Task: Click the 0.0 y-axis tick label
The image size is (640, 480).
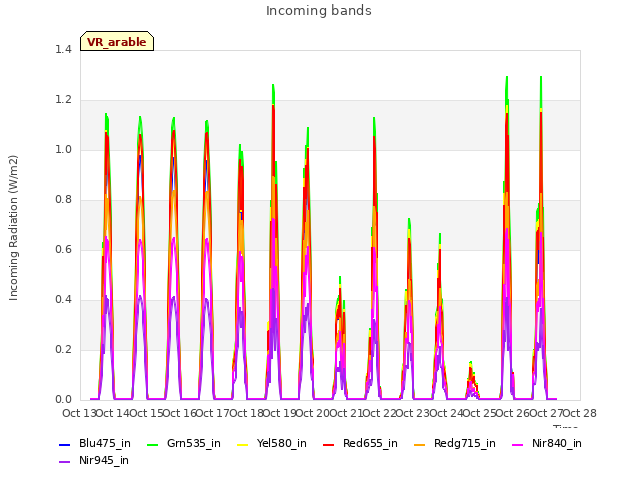Action: pos(63,399)
